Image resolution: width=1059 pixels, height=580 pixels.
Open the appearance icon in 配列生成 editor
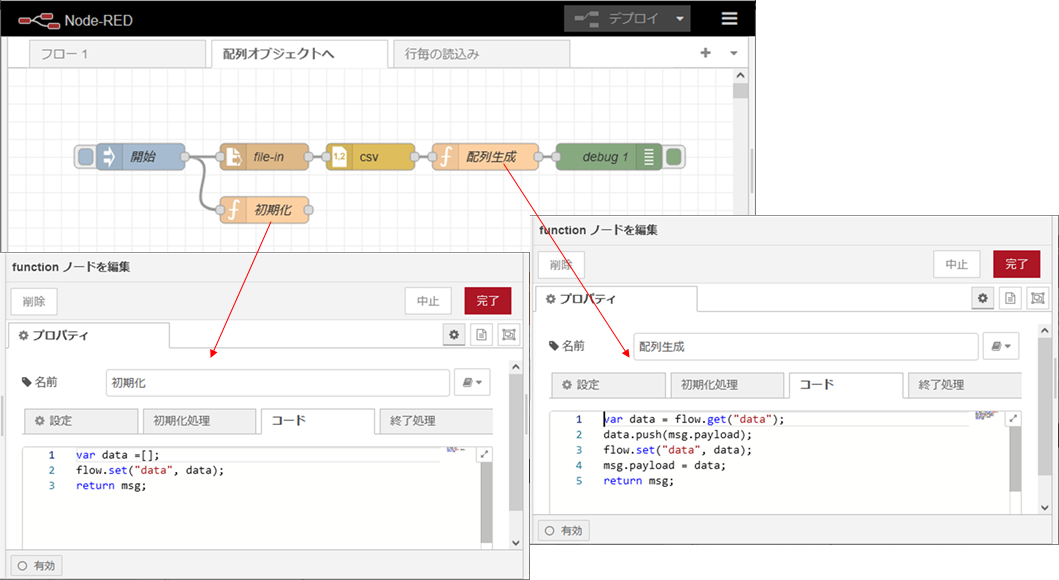tap(1037, 298)
